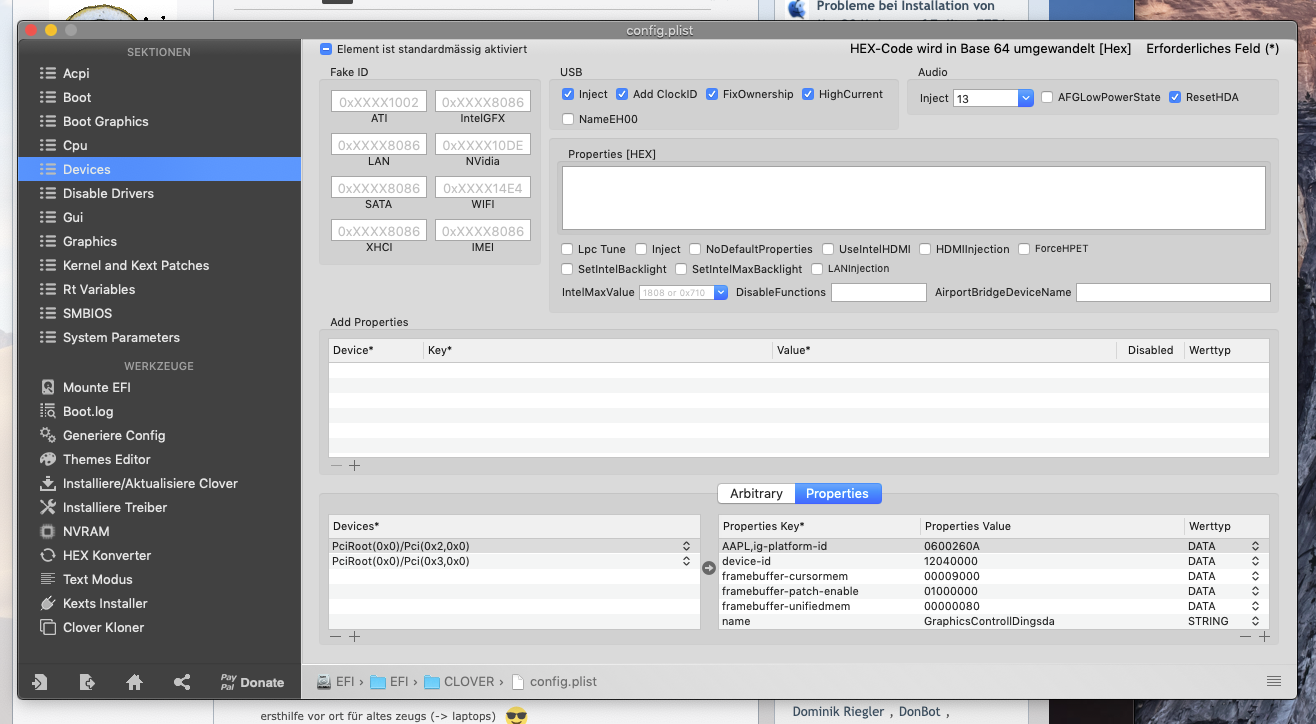The height and width of the screenshot is (724, 1316).
Task: Click the share icon in bottom toolbar
Action: (182, 682)
